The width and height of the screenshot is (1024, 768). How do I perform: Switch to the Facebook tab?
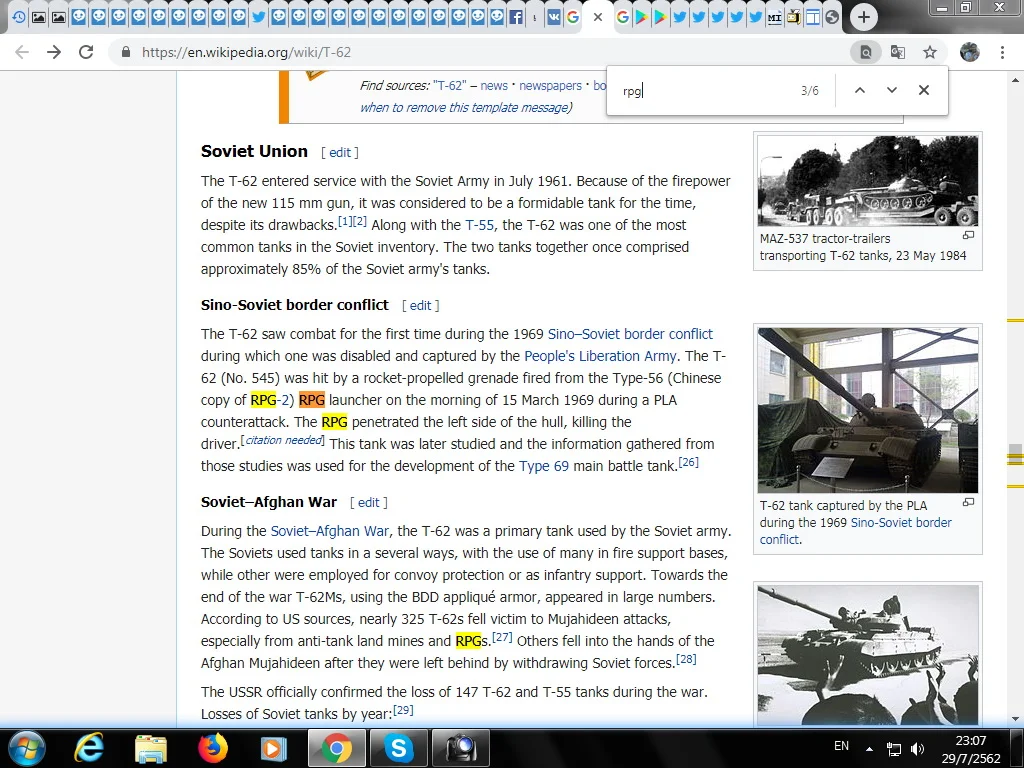516,18
